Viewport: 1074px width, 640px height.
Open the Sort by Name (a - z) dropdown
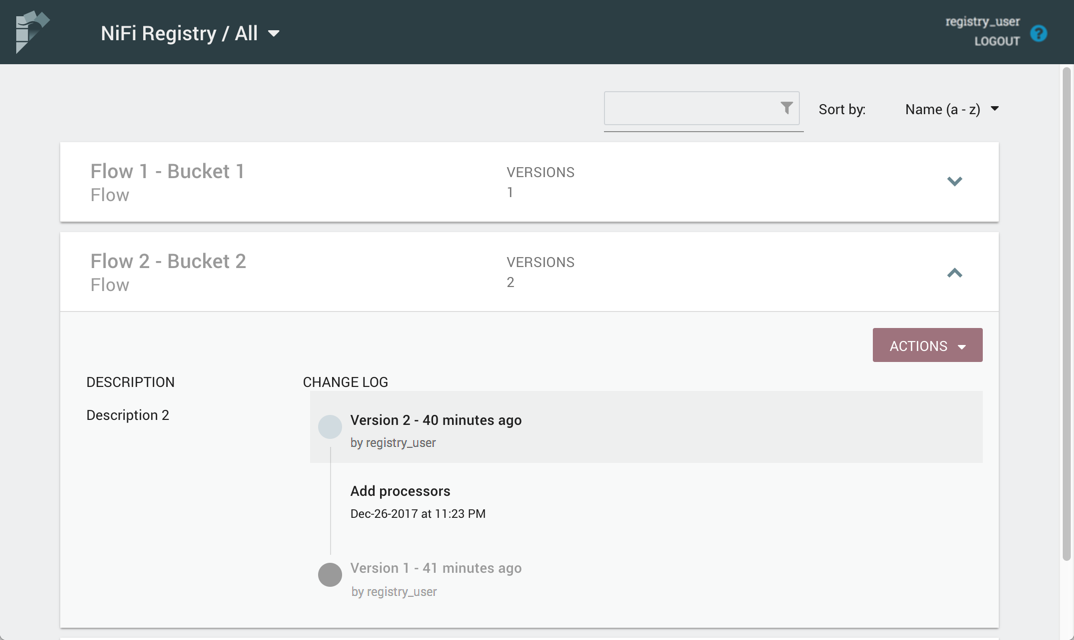tap(951, 109)
